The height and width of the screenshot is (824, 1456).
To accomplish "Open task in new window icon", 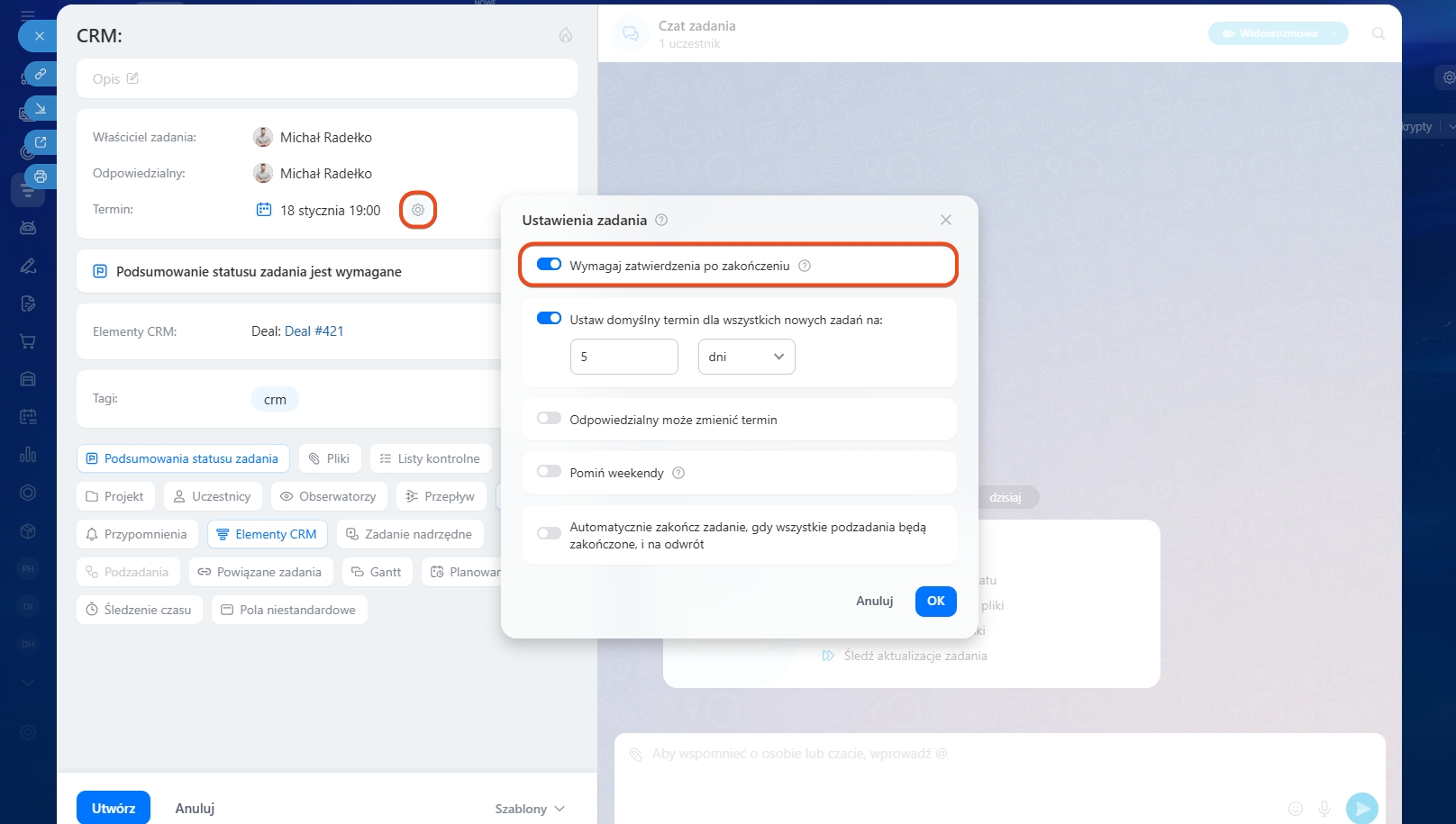I will pyautogui.click(x=41, y=142).
